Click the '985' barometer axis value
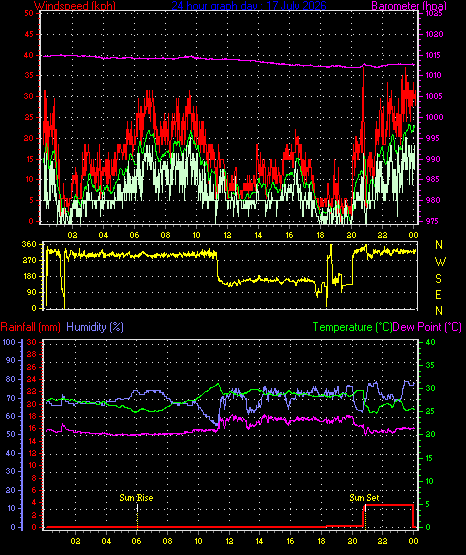This screenshot has height=555, width=466. (x=433, y=179)
